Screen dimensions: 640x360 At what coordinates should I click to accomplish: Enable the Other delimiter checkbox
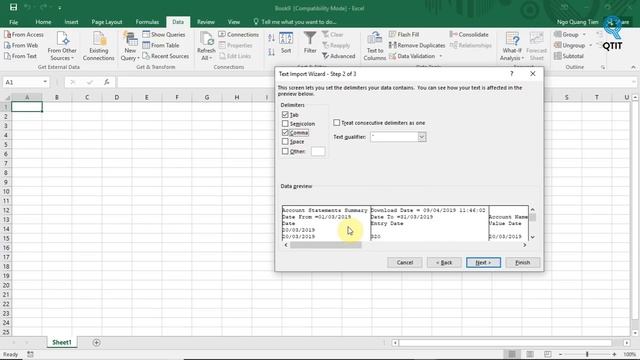tap(285, 151)
